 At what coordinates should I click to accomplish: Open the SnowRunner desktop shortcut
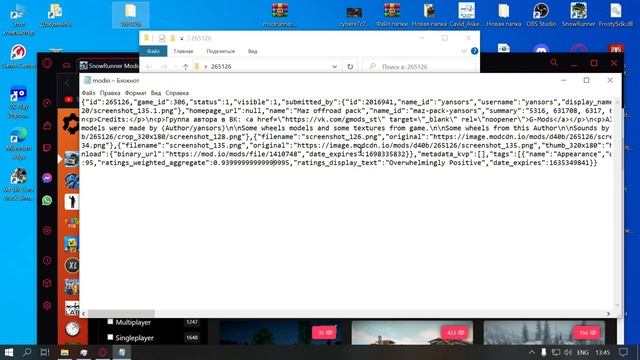click(578, 15)
